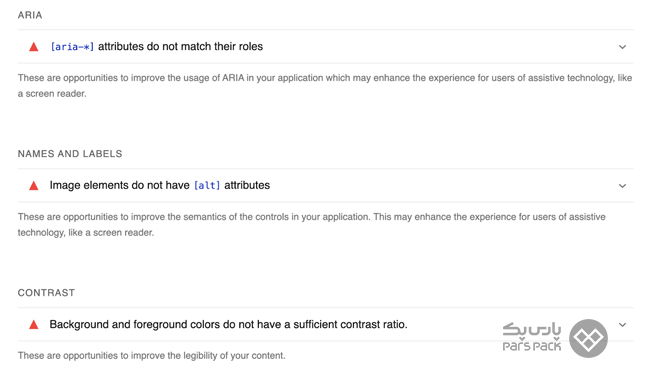Click the ParsPack text logo watermark
The image size is (648, 372).
[532, 337]
